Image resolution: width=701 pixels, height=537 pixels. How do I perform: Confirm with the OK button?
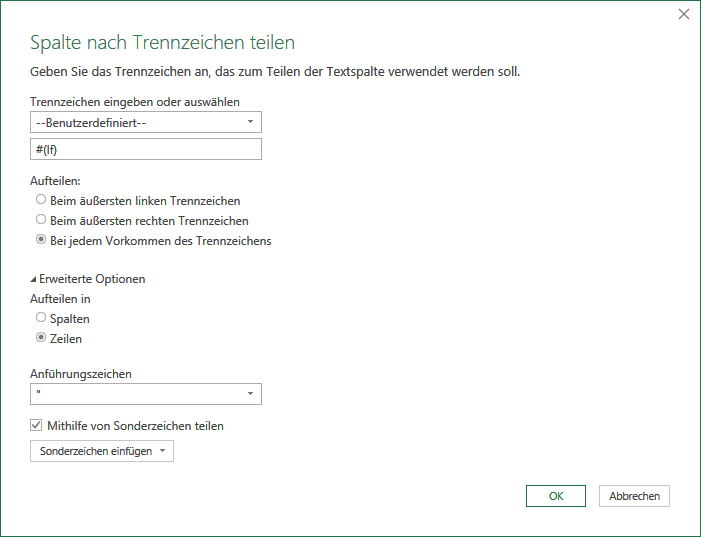tap(556, 496)
